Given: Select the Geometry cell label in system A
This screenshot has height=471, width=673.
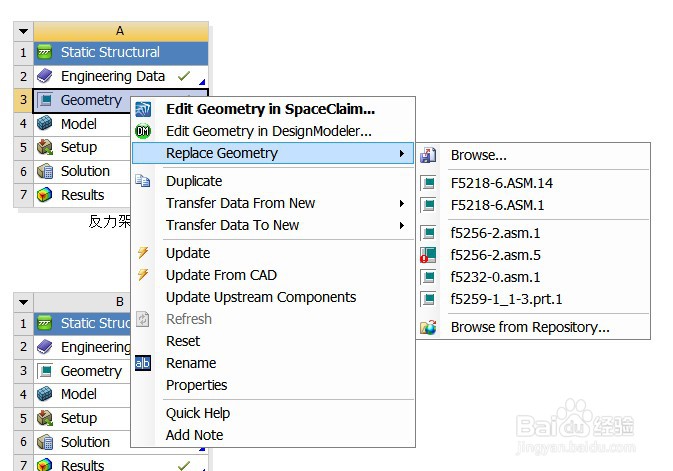Looking at the screenshot, I should click(x=91, y=100).
